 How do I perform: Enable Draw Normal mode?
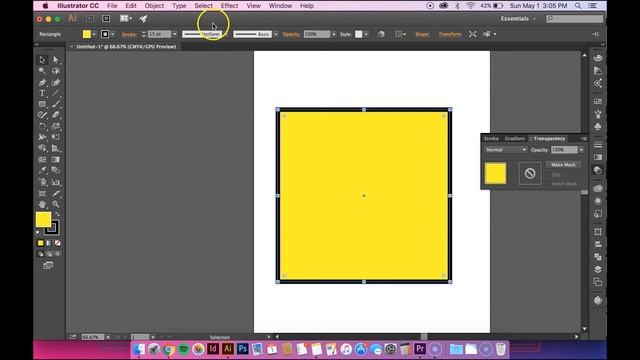(40, 254)
